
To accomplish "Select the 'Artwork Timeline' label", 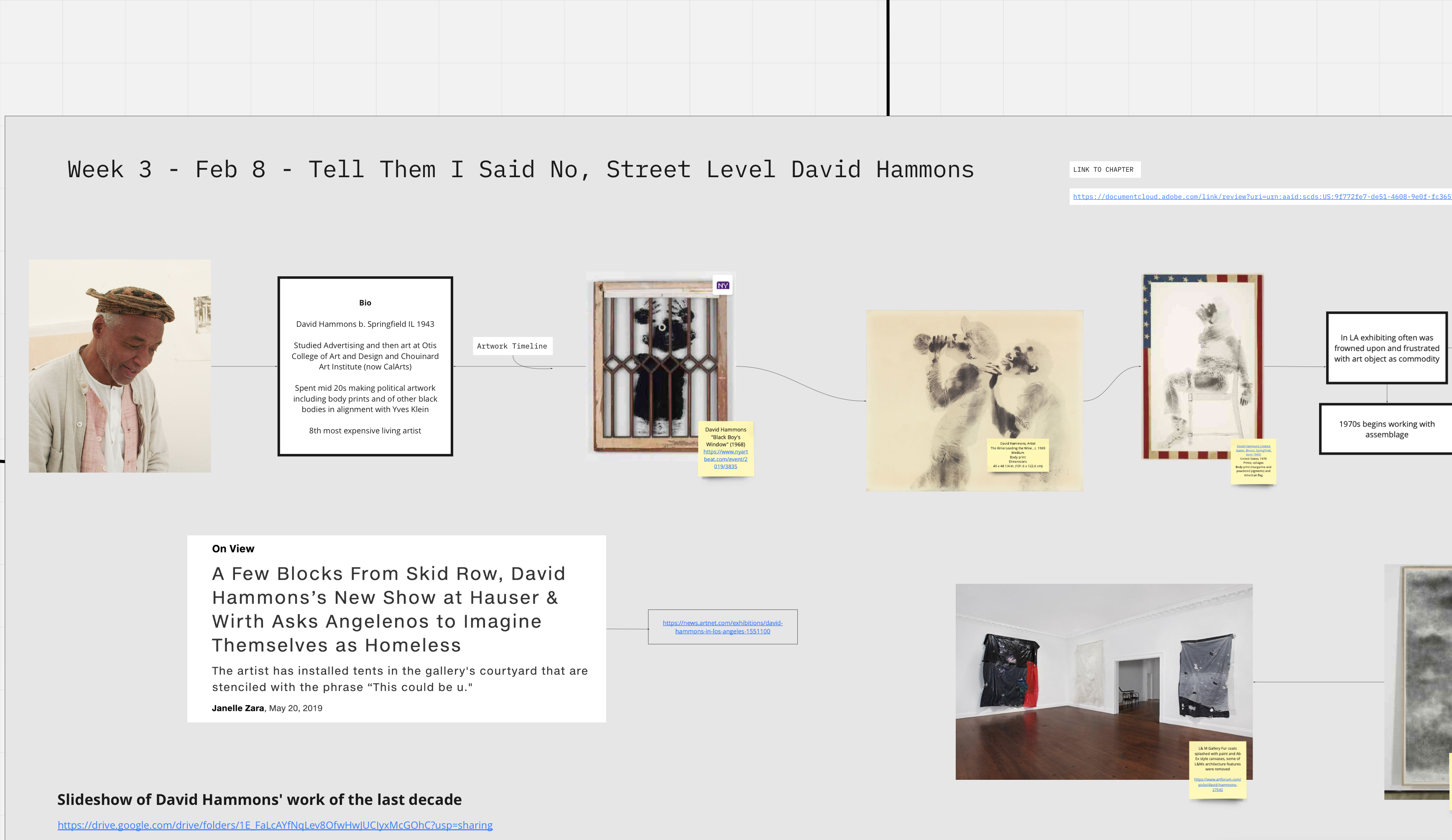I will (512, 346).
